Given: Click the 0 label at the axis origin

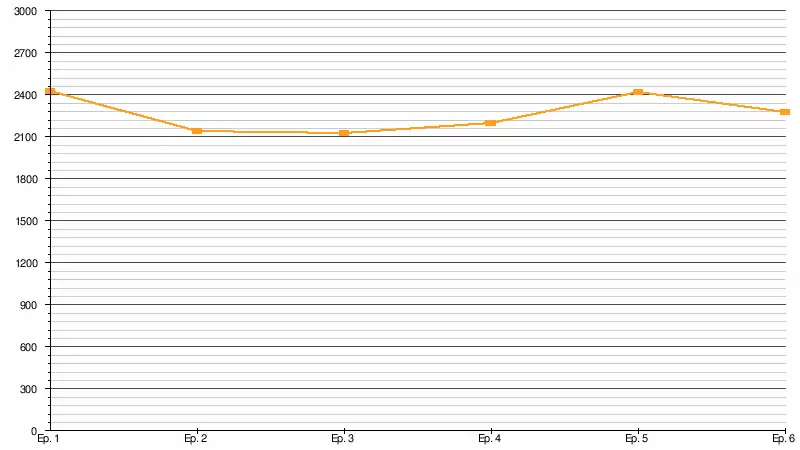Looking at the screenshot, I should click(x=34, y=430).
